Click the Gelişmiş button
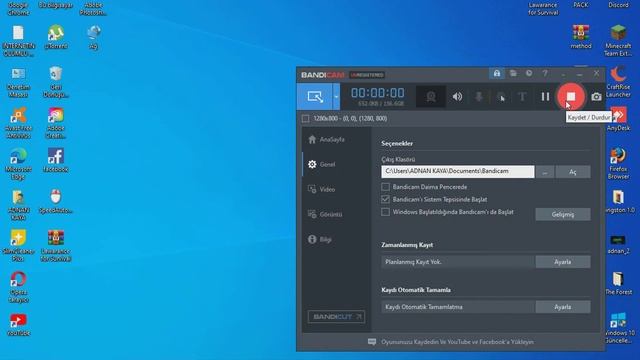 pyautogui.click(x=563, y=214)
